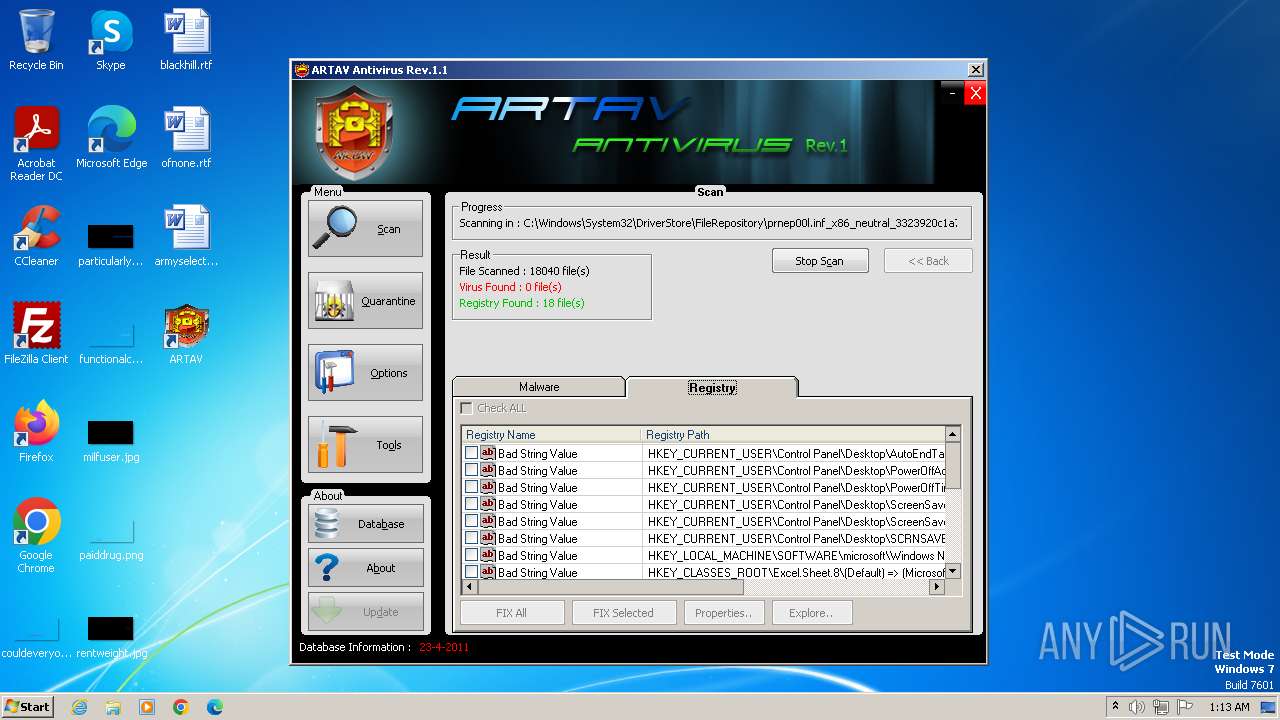Check the PowerOffTi registry row checkbox

point(471,487)
